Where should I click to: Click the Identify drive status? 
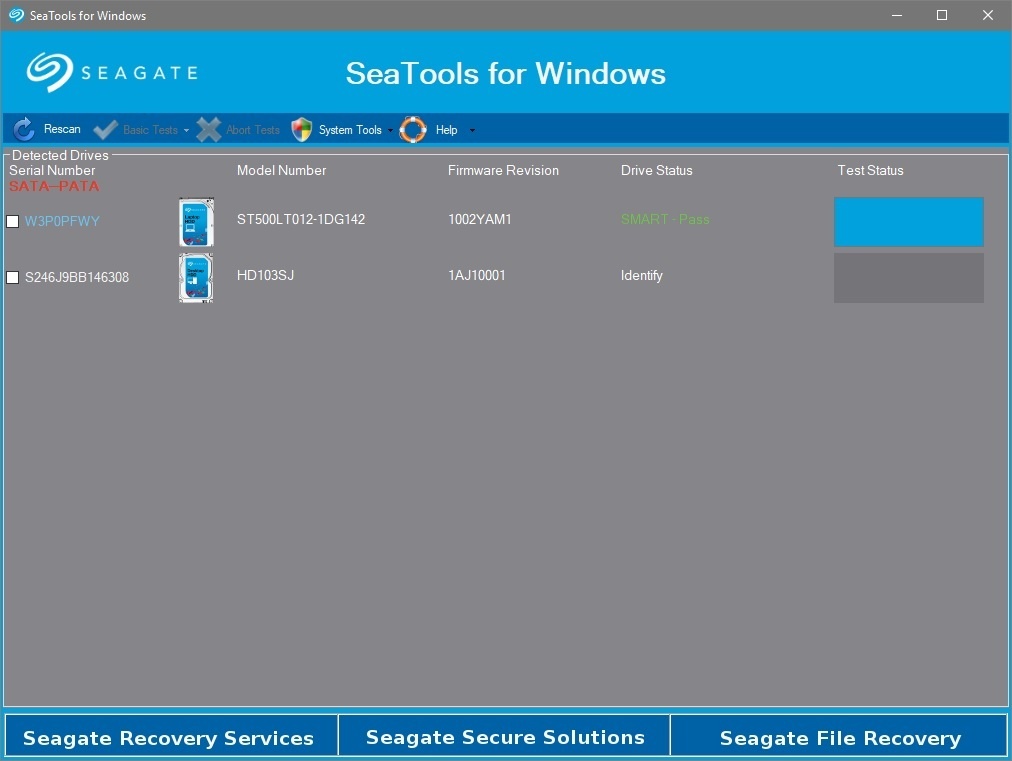(642, 276)
